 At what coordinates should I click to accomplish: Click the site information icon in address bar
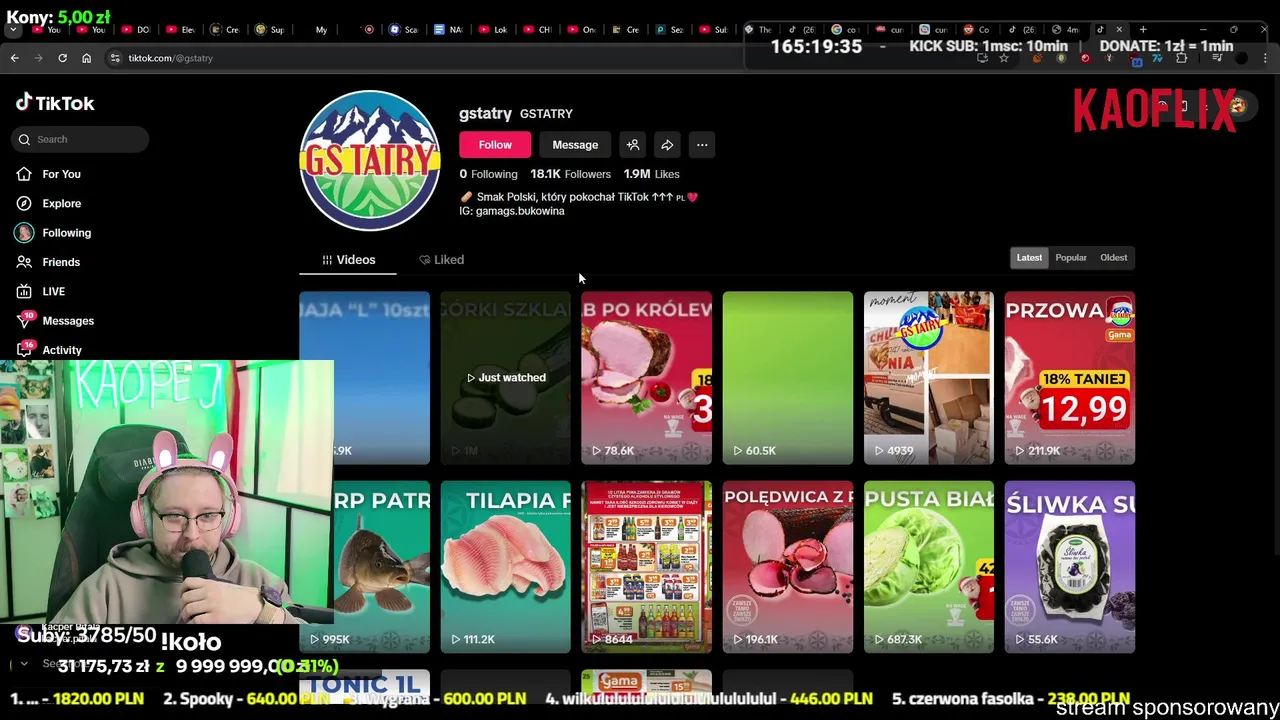pos(114,58)
